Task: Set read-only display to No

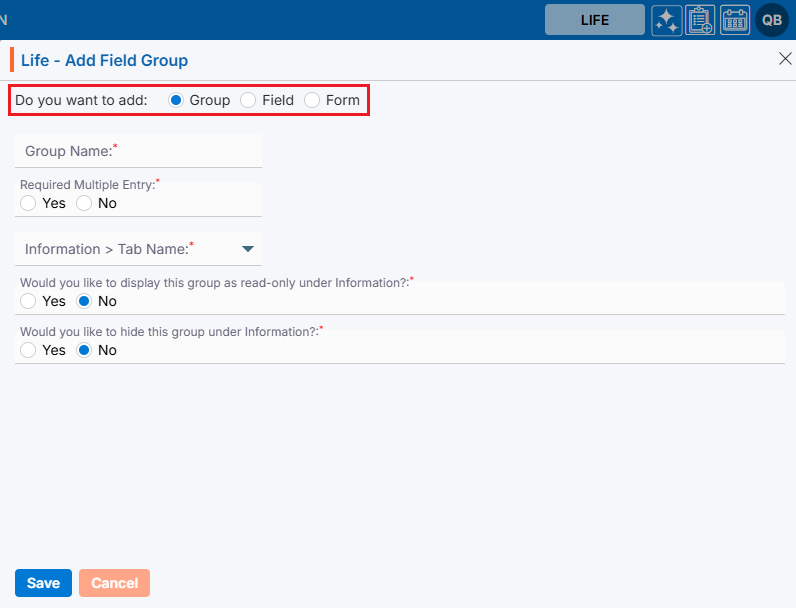Action: coord(84,301)
